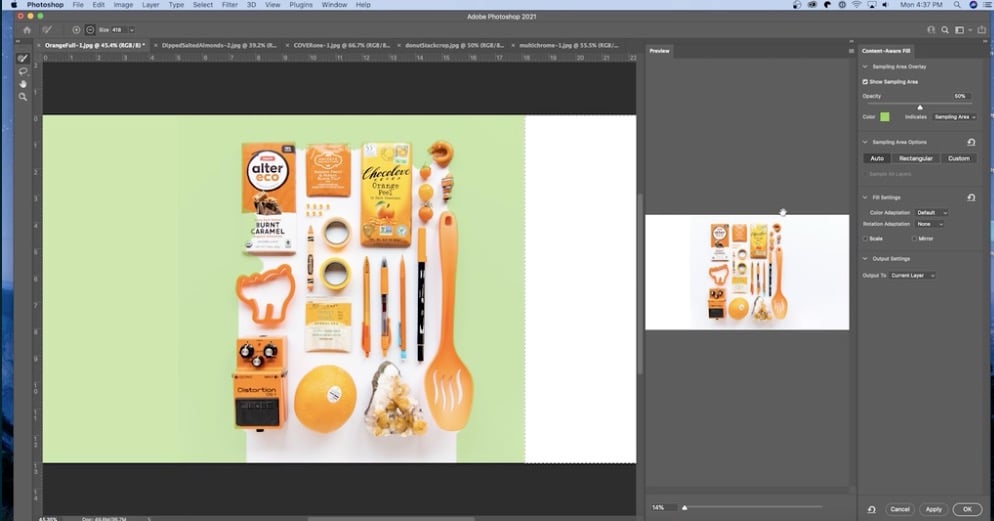Open the Color Adaptation dropdown
Image resolution: width=994 pixels, height=521 pixels.
click(x=931, y=213)
